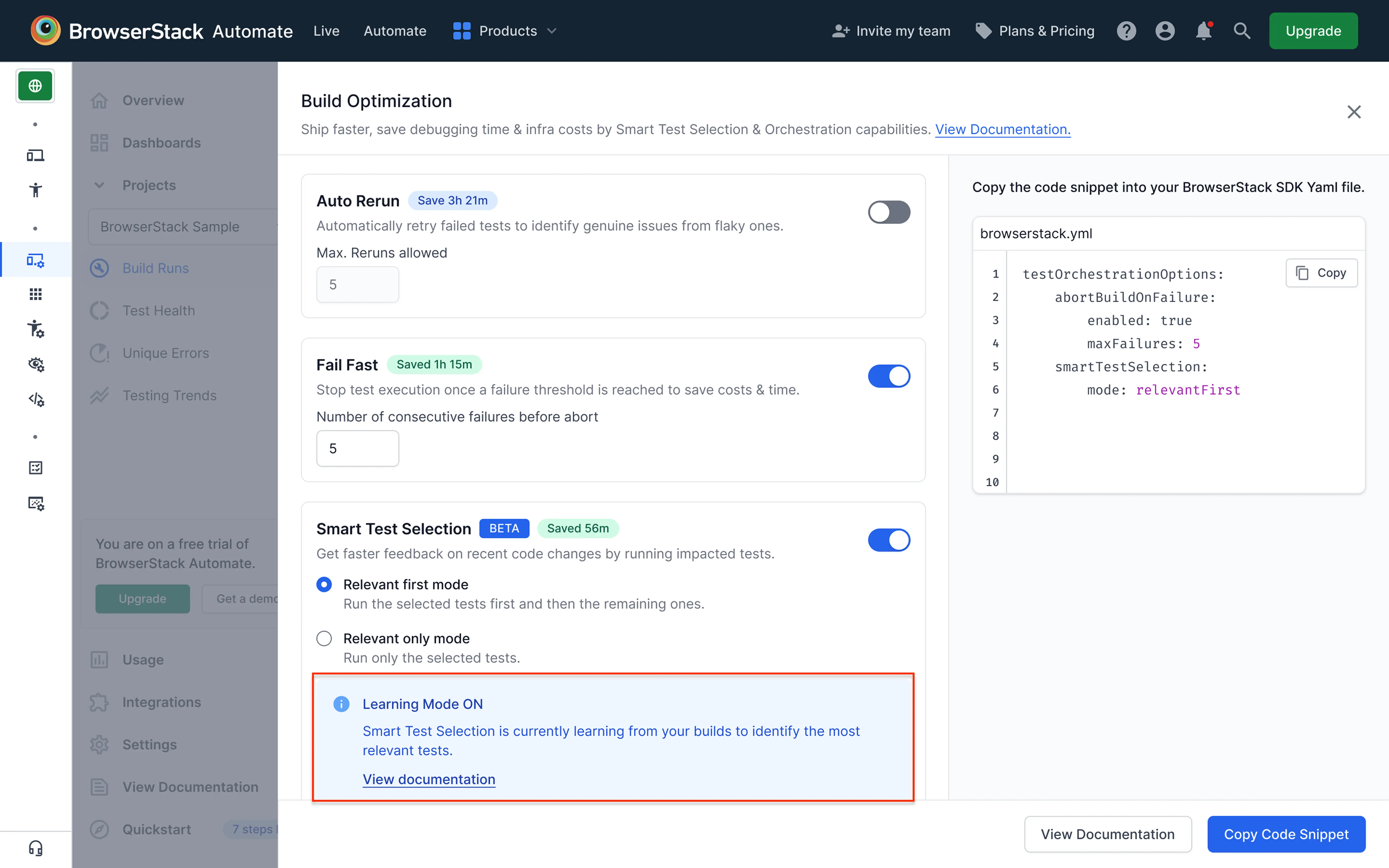Image resolution: width=1389 pixels, height=868 pixels.
Task: Click the Upgrade button in free trial card
Action: [142, 599]
